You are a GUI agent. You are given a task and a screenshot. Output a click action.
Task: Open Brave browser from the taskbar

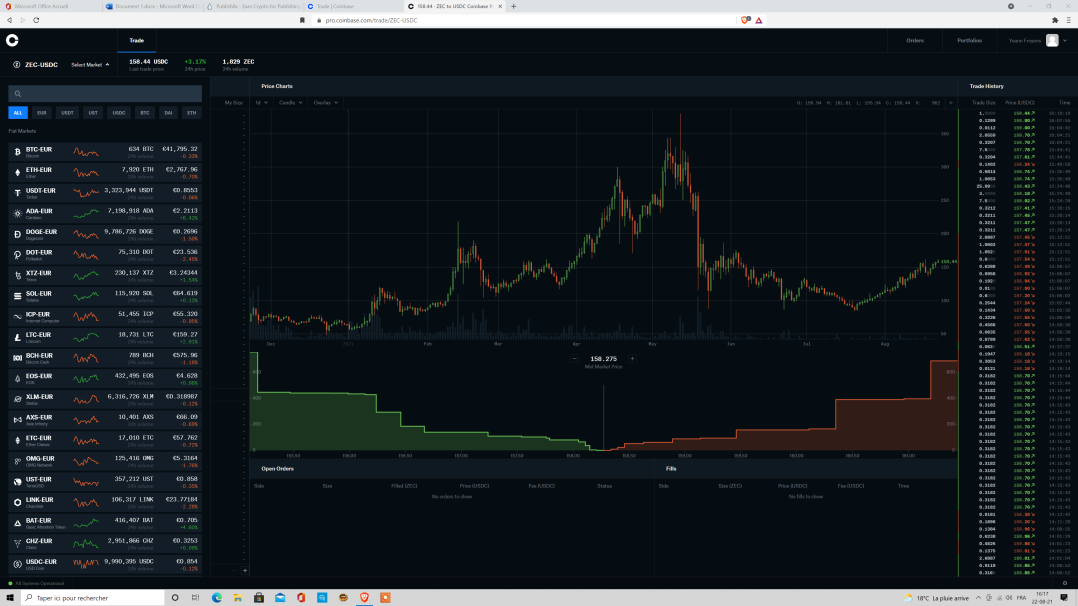(x=364, y=597)
